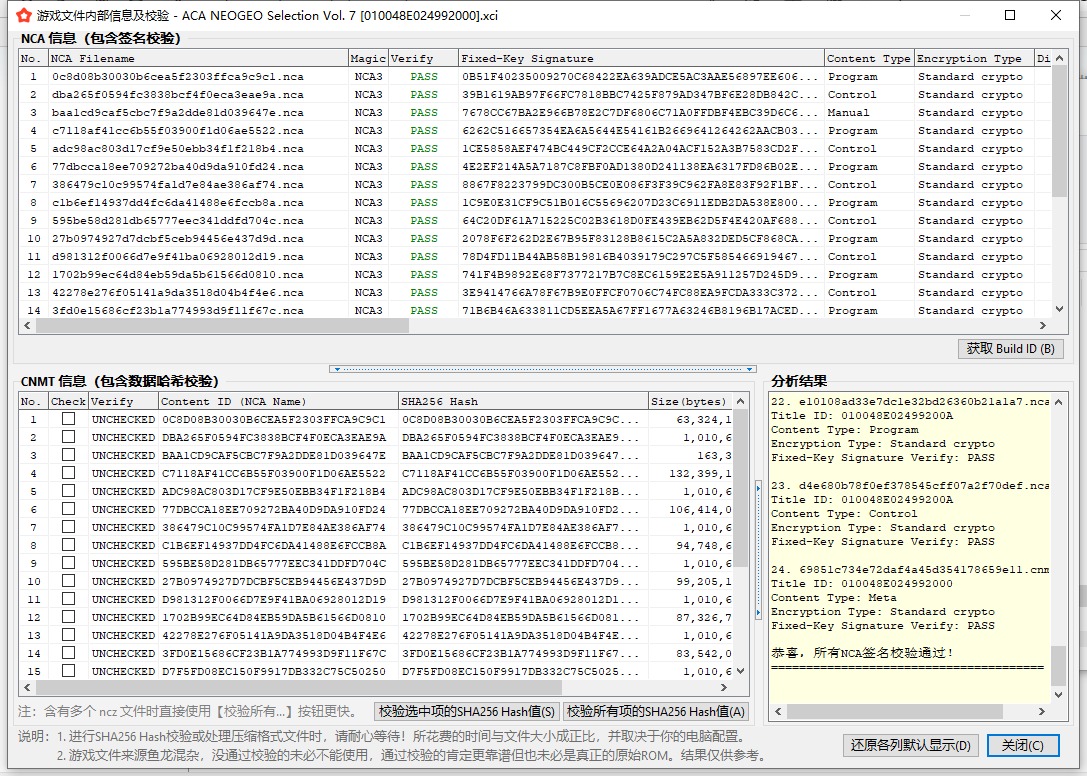Image resolution: width=1087 pixels, height=776 pixels.
Task: Check the box for CNMT row 1
Action: [68, 419]
